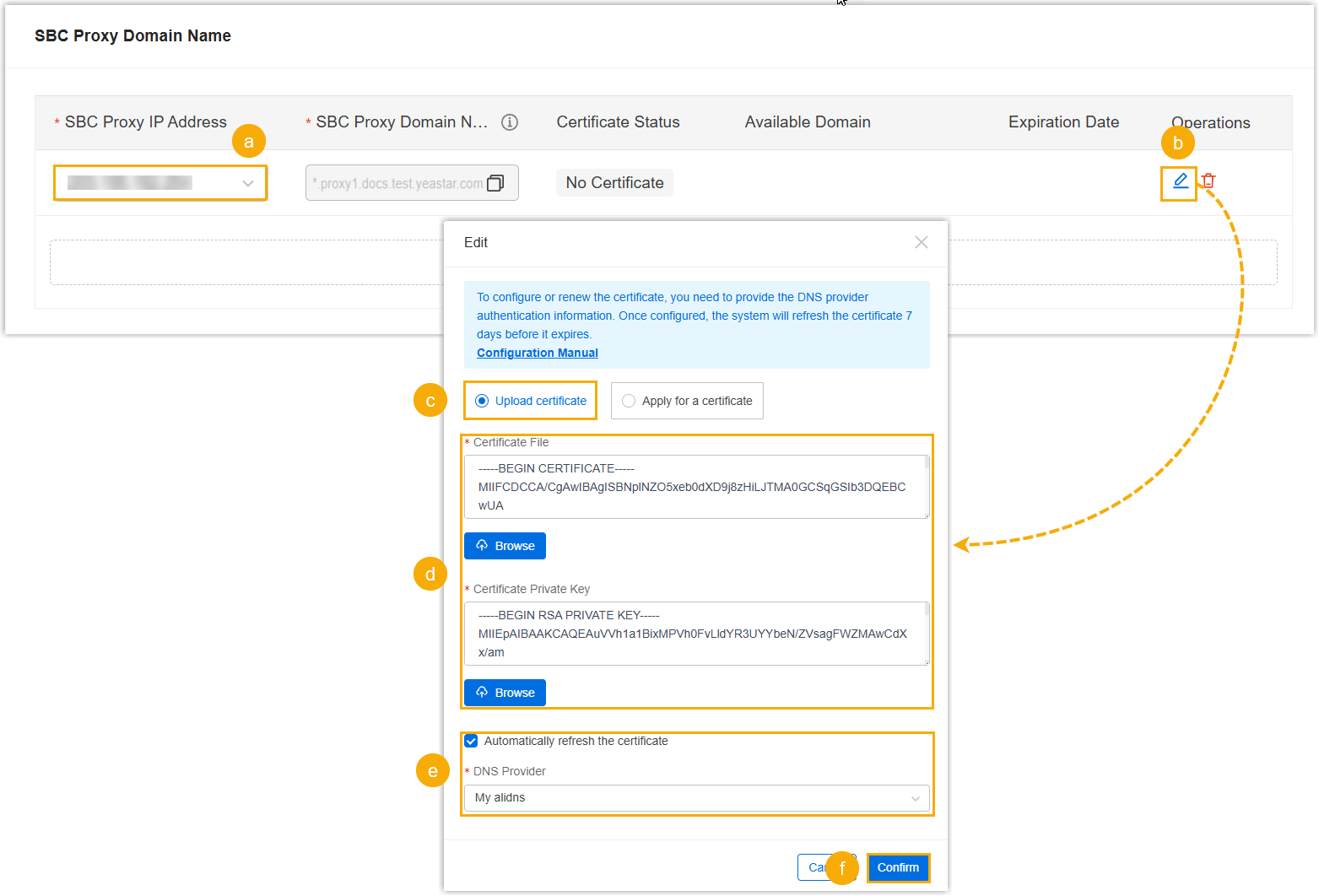
Task: Click the Available Domain column header
Action: point(807,122)
